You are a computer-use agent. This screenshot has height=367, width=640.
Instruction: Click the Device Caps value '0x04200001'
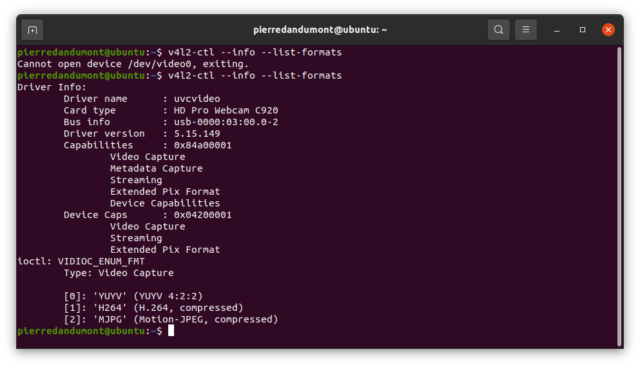click(x=202, y=215)
